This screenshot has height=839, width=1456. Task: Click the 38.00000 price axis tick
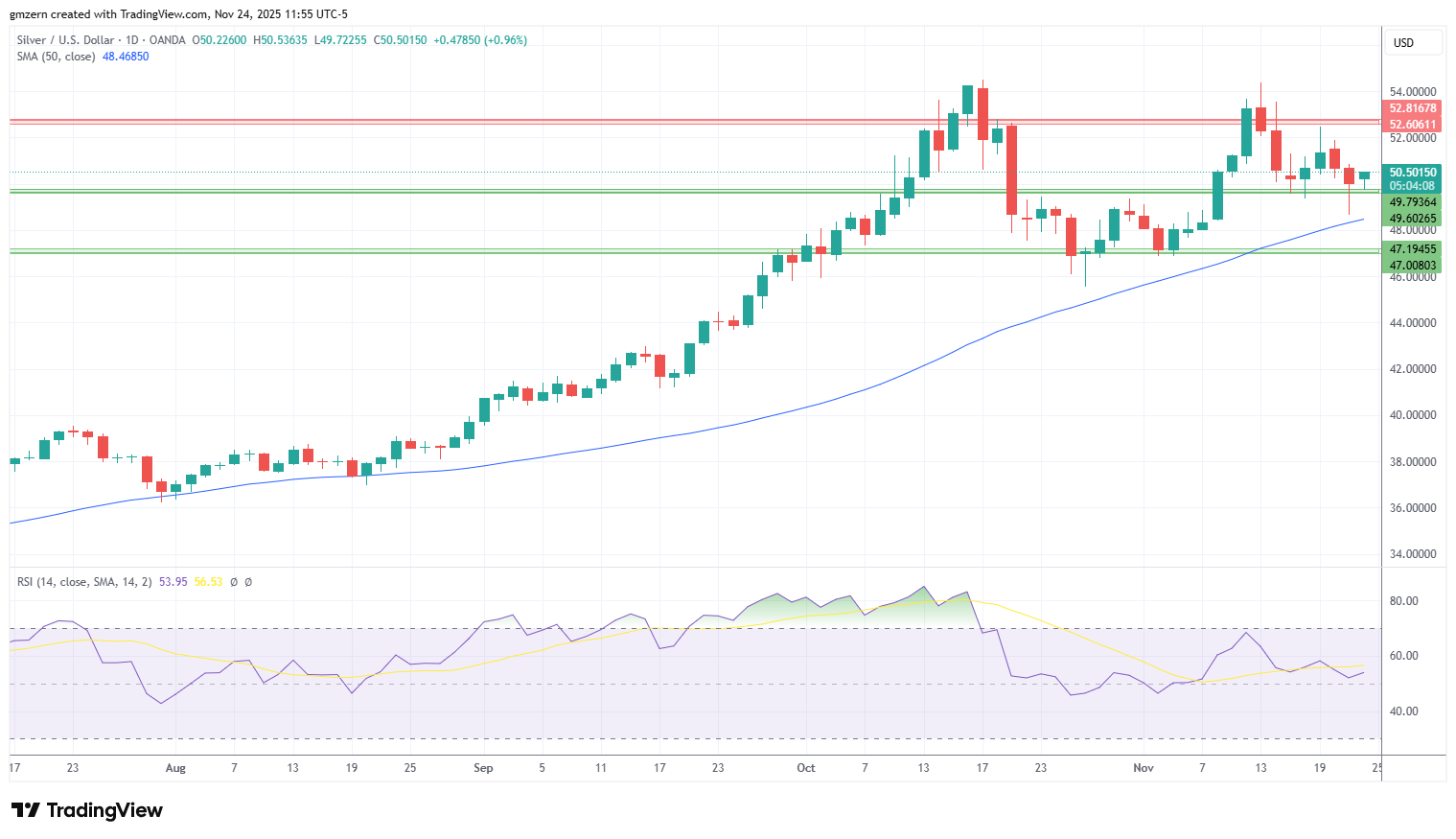(1413, 462)
